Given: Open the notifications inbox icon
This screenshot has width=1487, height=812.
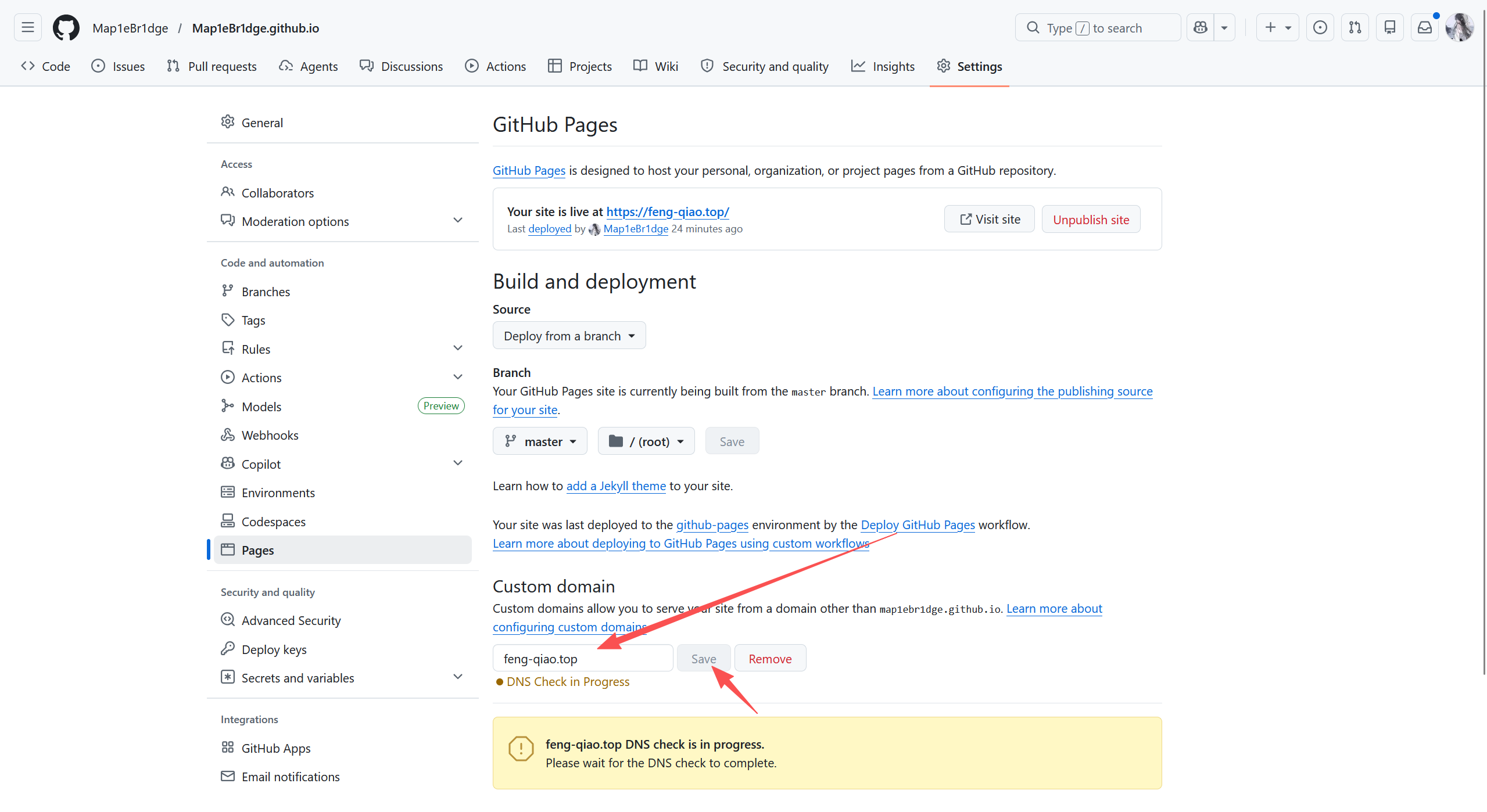Looking at the screenshot, I should click(x=1424, y=27).
